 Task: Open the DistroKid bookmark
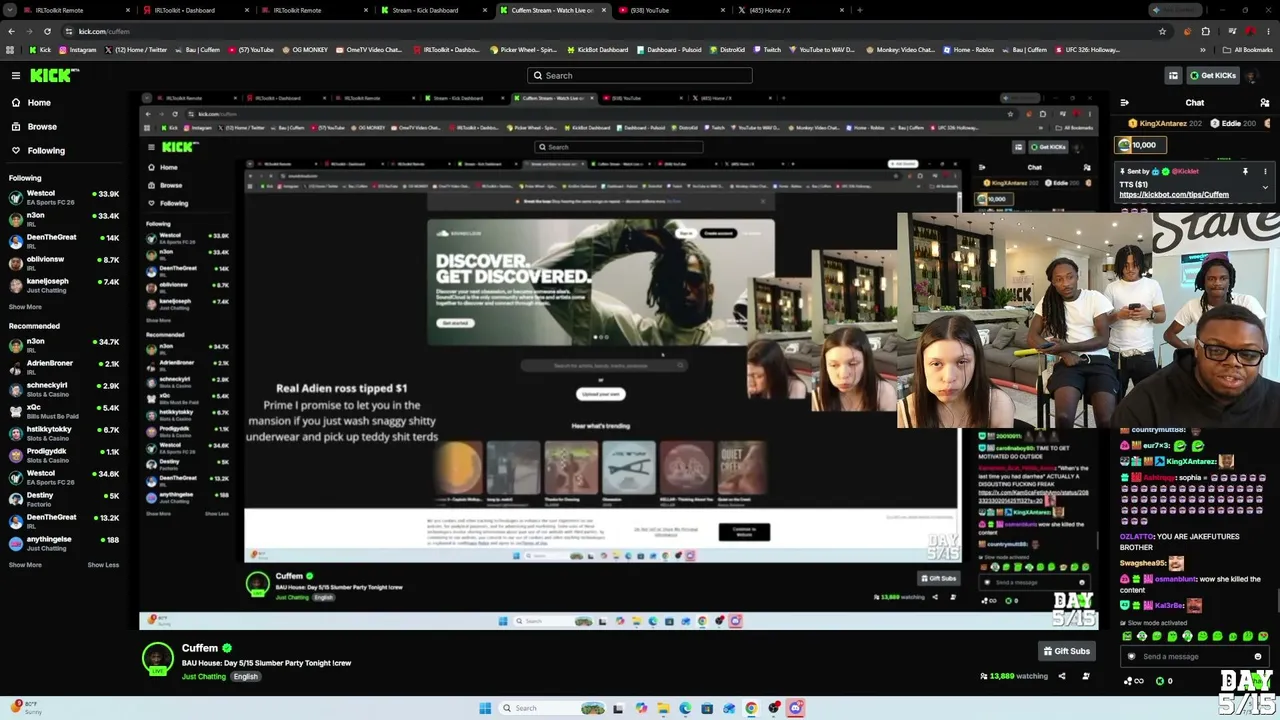click(726, 49)
